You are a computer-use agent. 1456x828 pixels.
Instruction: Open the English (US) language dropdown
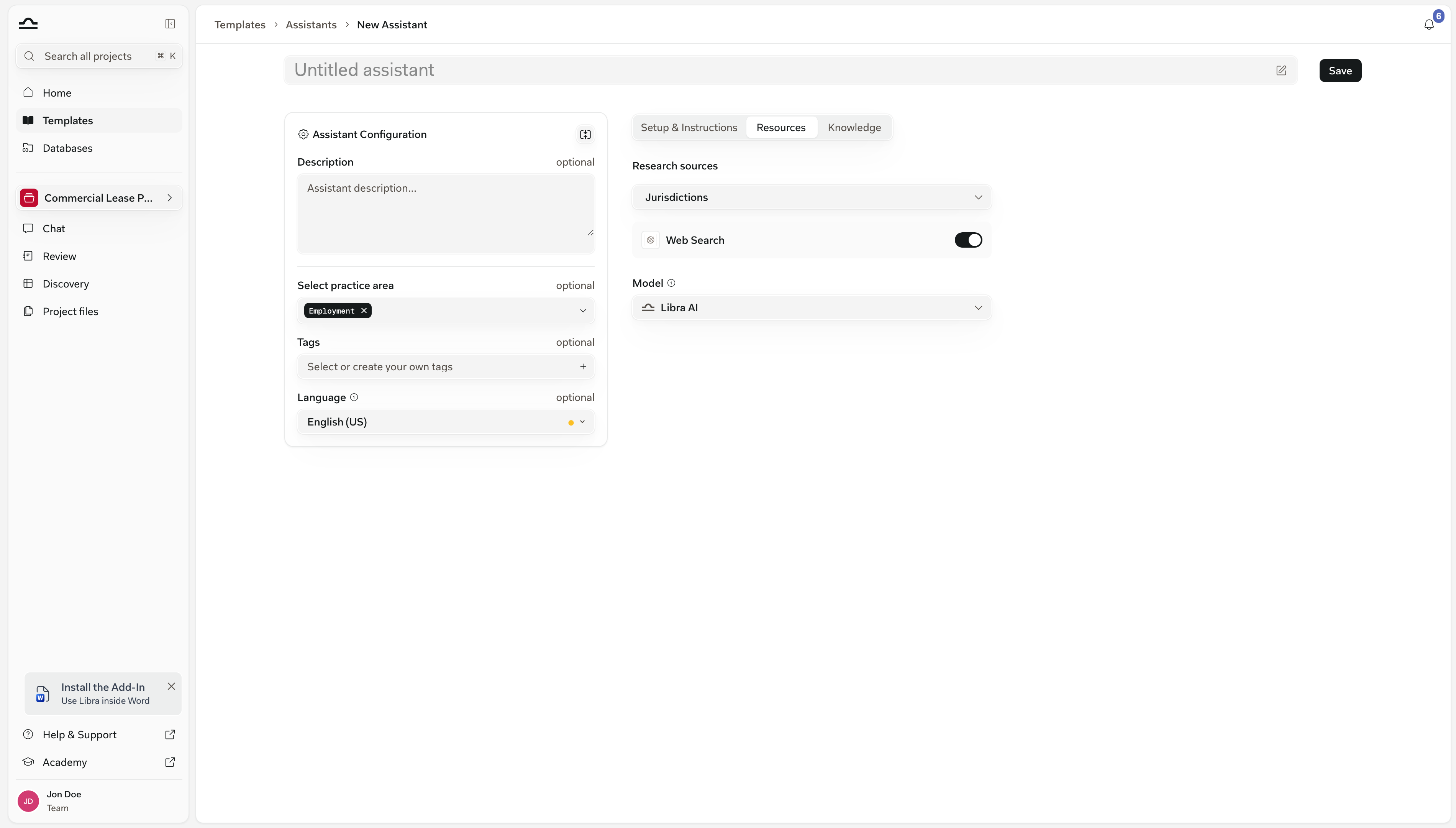tap(446, 422)
